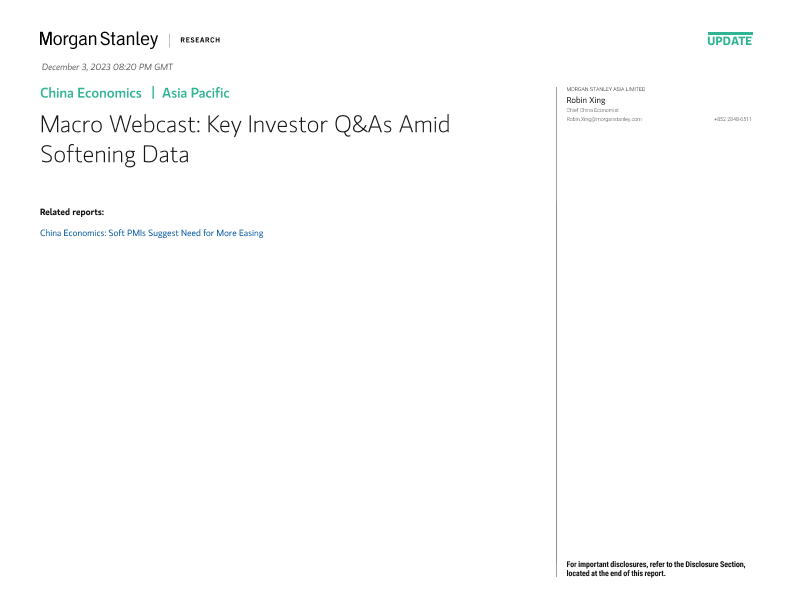
Task: Click the Morgan Stanley logo
Action: (x=98, y=40)
